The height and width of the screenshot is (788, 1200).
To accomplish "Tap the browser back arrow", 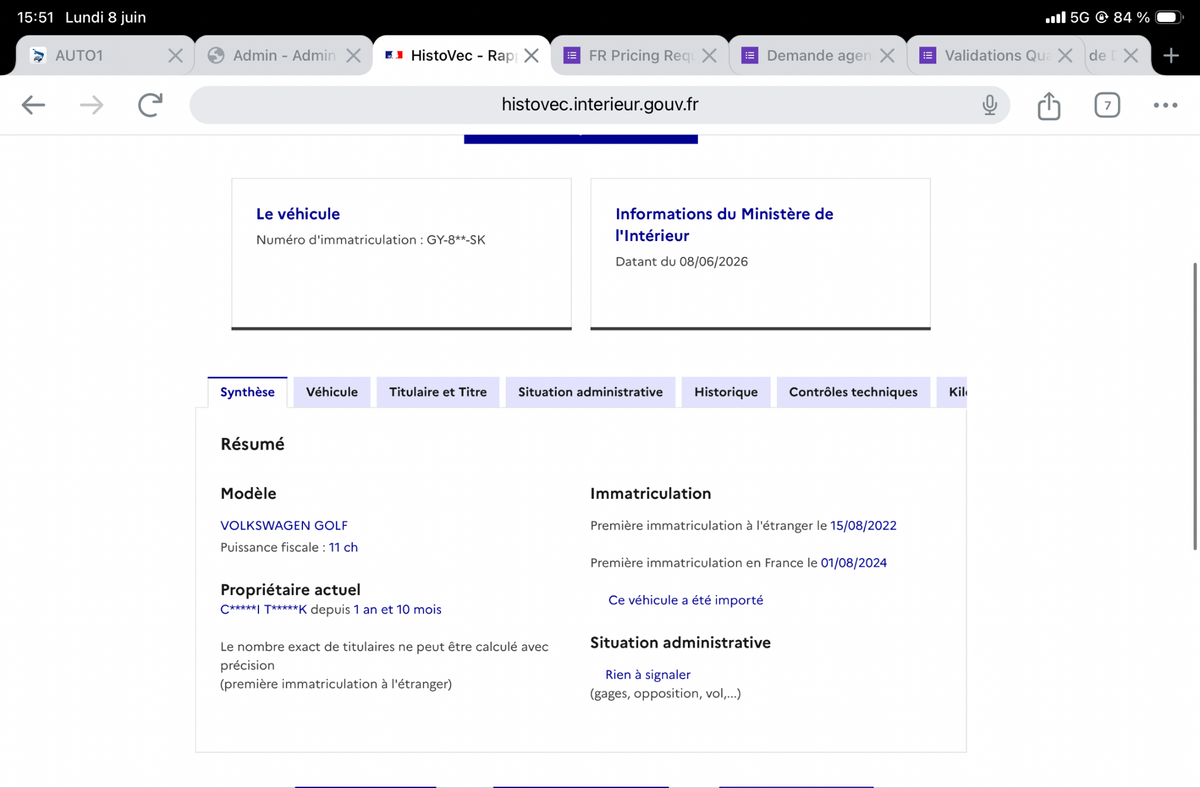I will pyautogui.click(x=34, y=105).
